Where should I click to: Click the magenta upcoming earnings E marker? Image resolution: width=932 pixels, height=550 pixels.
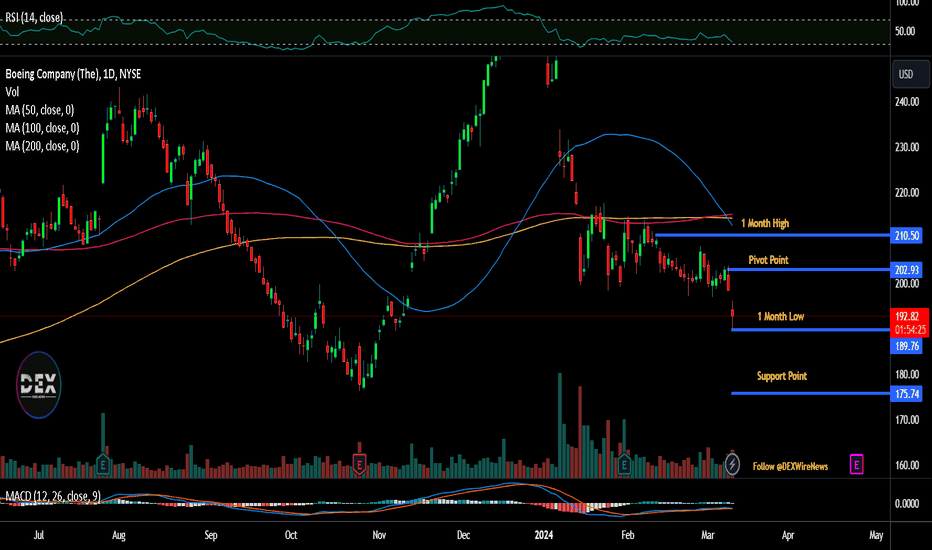coord(856,464)
